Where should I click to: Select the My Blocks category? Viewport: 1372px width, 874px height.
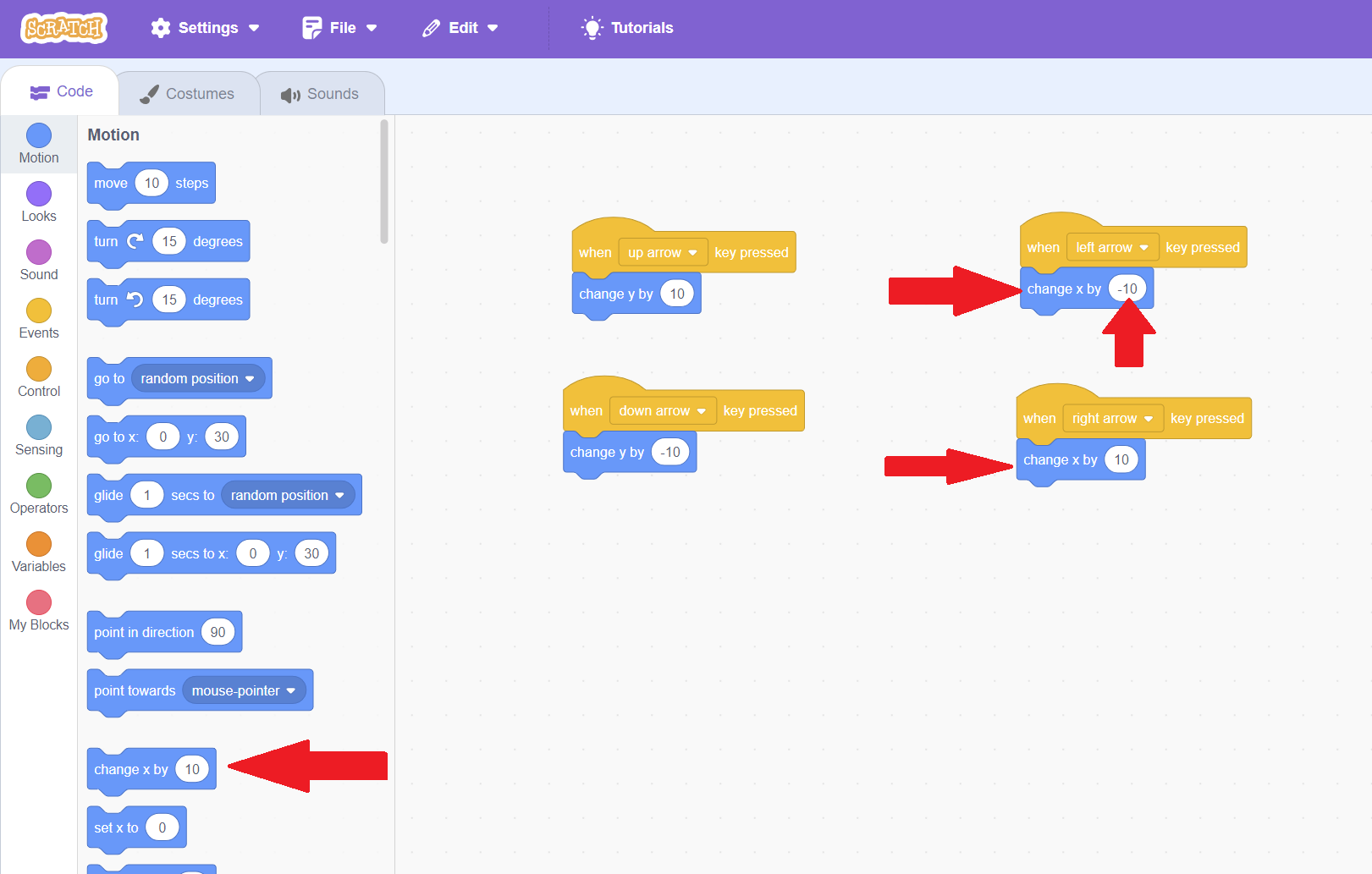[x=39, y=611]
